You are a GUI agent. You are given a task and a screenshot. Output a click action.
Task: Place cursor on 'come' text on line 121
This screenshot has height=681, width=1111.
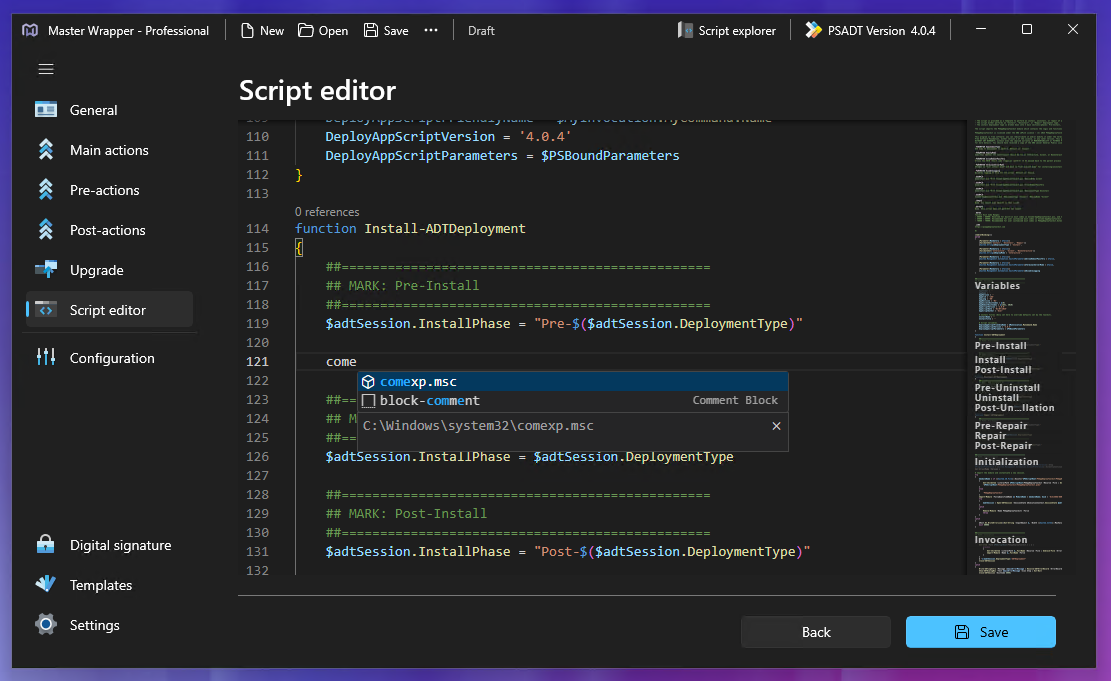(341, 361)
